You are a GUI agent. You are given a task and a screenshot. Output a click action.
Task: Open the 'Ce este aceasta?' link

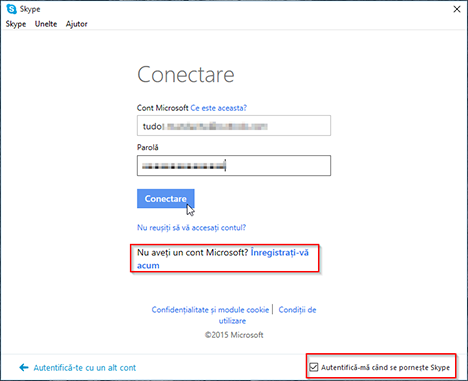[x=219, y=108]
